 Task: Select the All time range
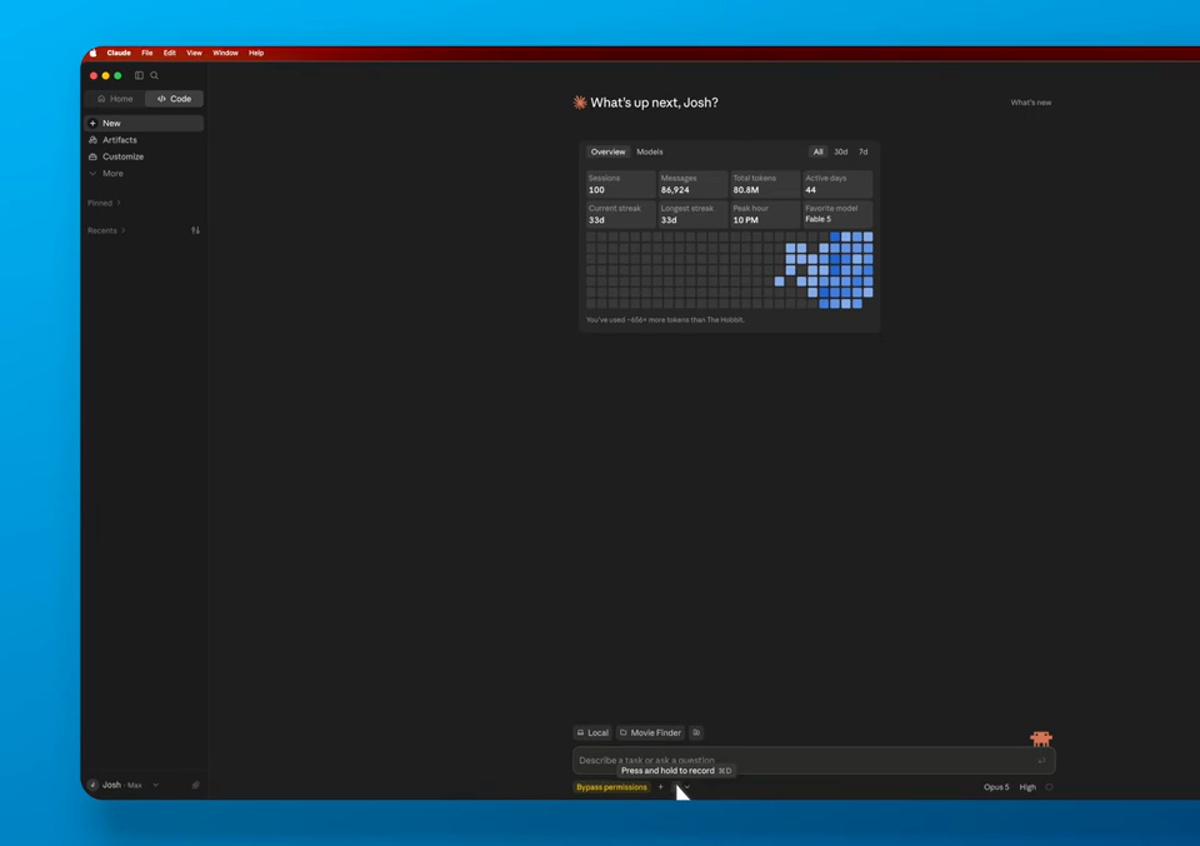[818, 152]
